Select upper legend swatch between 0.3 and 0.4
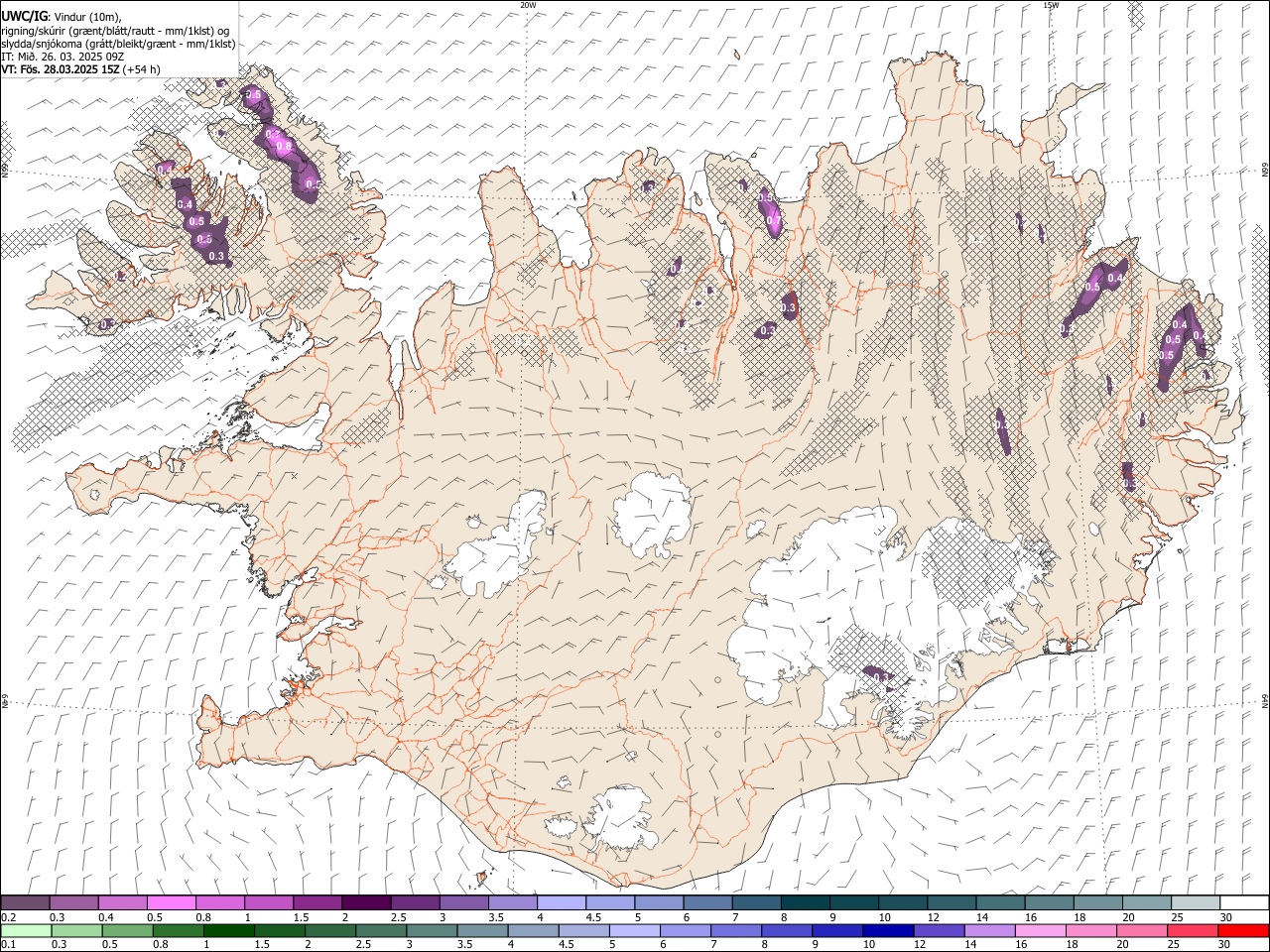 (73, 903)
